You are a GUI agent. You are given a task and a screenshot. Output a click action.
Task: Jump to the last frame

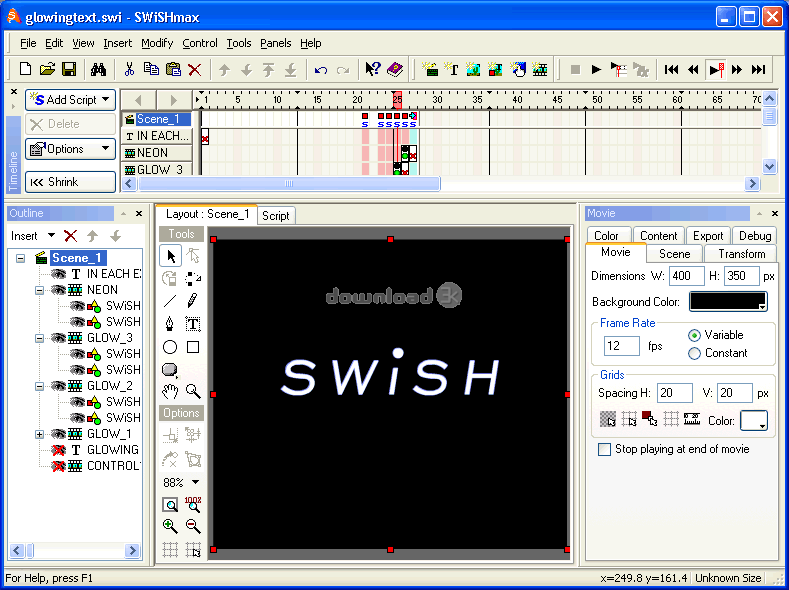(x=758, y=69)
